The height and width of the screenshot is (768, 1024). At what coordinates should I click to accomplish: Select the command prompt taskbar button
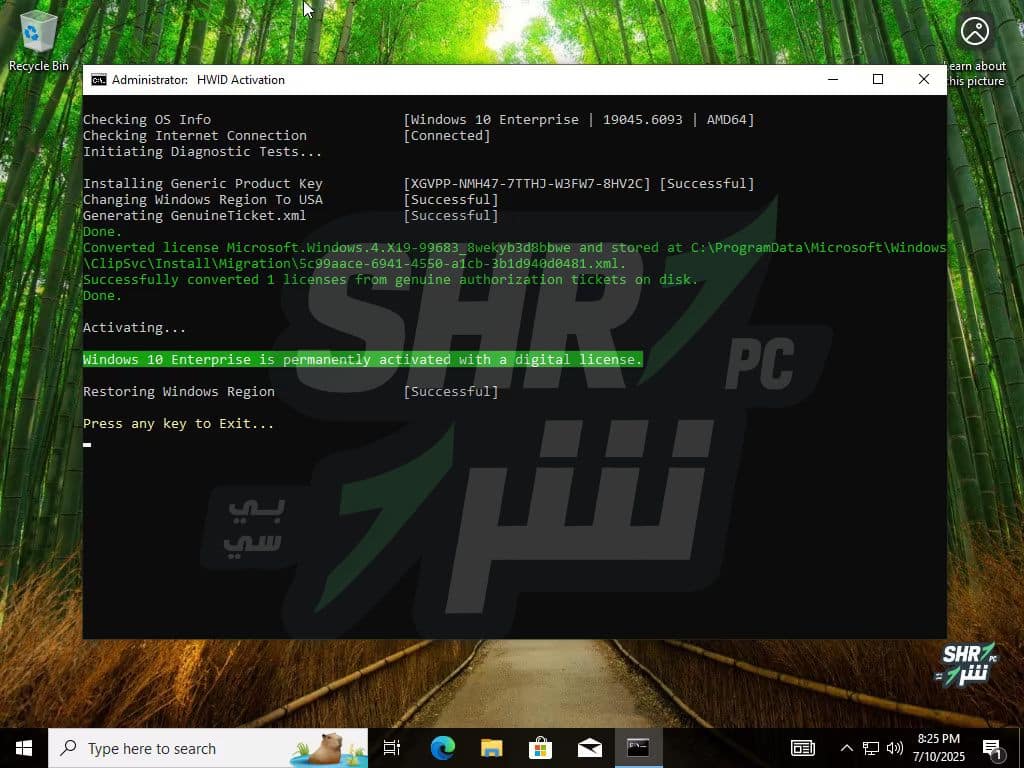pyautogui.click(x=638, y=748)
